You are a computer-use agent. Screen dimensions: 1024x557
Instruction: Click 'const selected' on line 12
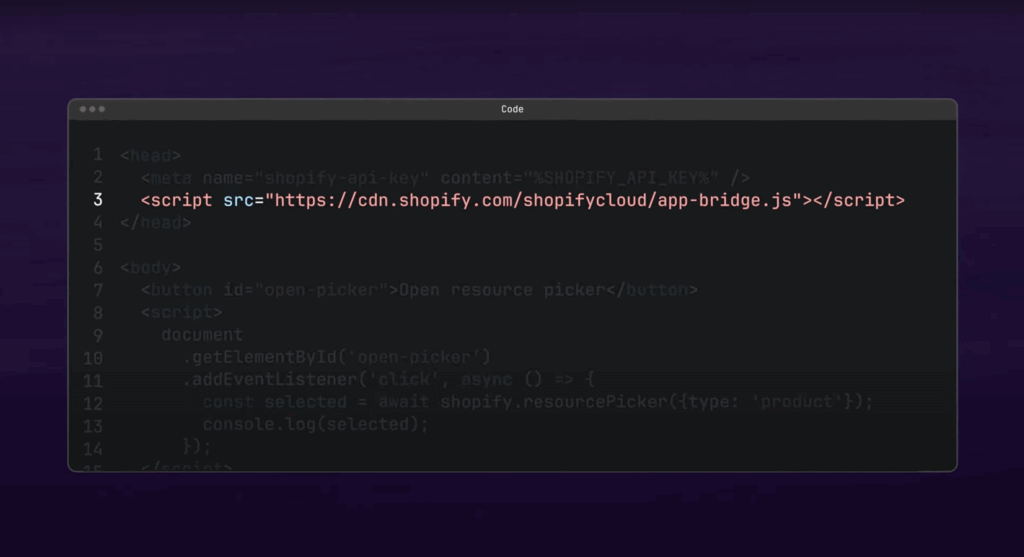274,402
